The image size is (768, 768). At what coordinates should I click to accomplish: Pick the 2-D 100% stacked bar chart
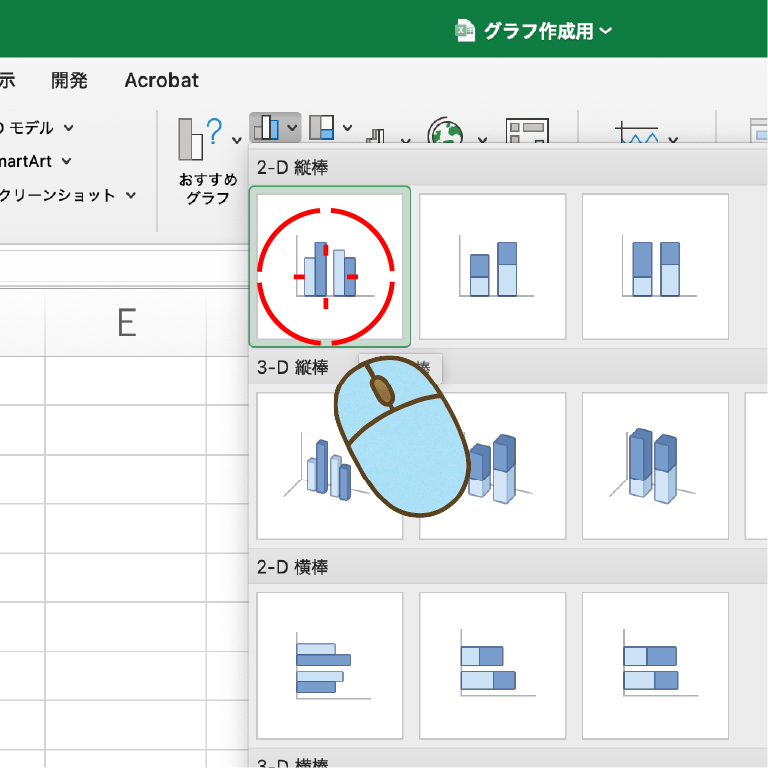[655, 666]
